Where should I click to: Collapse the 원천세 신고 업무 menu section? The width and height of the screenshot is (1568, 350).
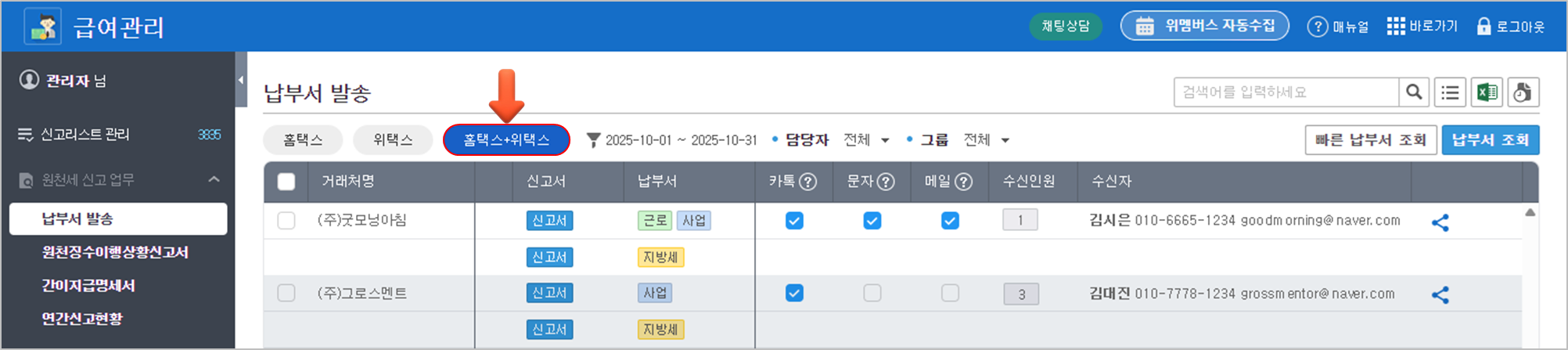tap(214, 180)
